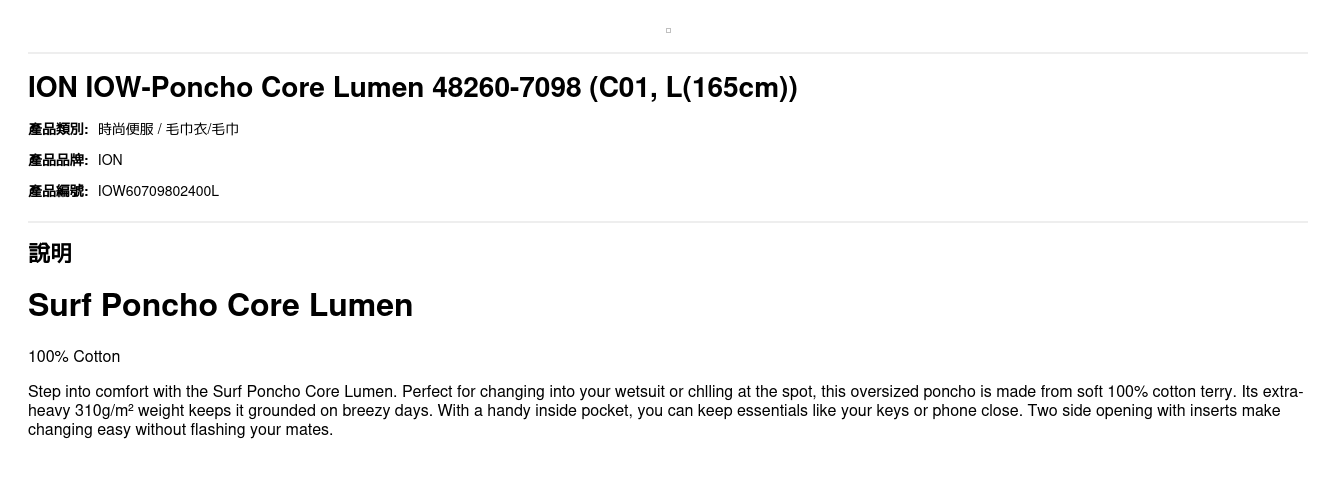Click the product code IOW60709802400L
The height and width of the screenshot is (485, 1328).
tap(158, 191)
